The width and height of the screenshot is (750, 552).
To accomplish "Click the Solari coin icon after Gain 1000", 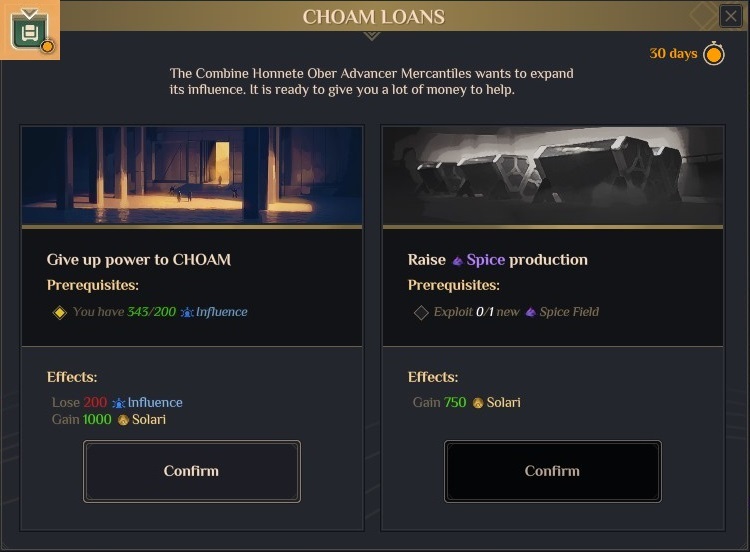I will [123, 420].
